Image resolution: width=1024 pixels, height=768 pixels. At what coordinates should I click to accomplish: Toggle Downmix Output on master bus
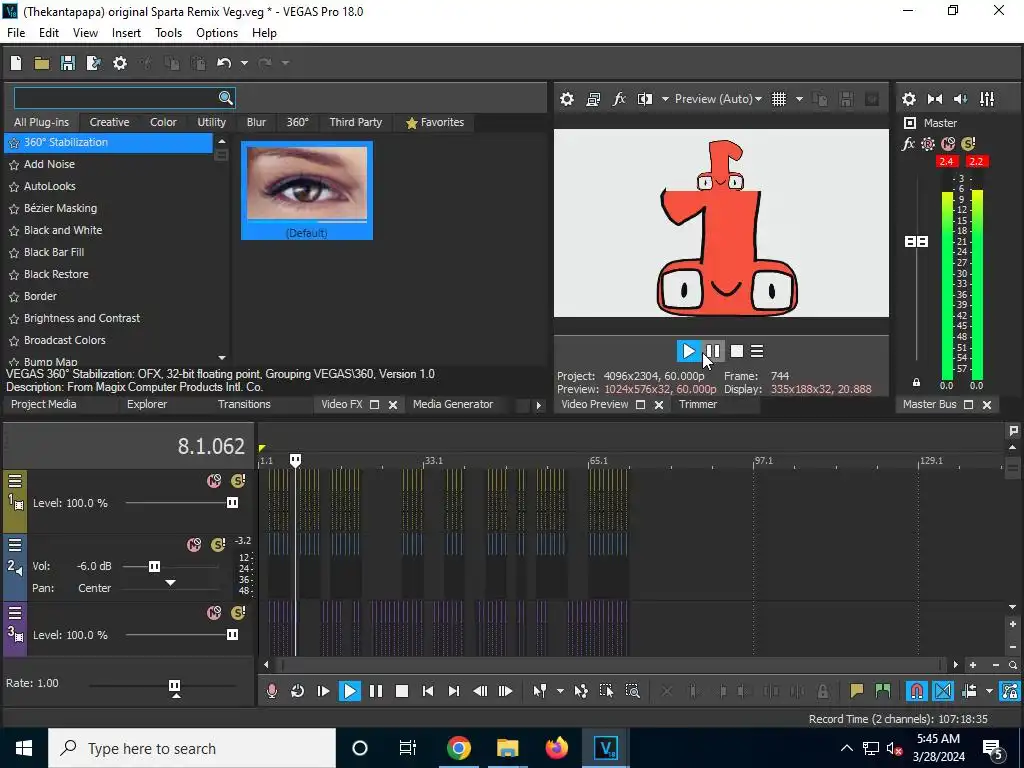click(935, 99)
